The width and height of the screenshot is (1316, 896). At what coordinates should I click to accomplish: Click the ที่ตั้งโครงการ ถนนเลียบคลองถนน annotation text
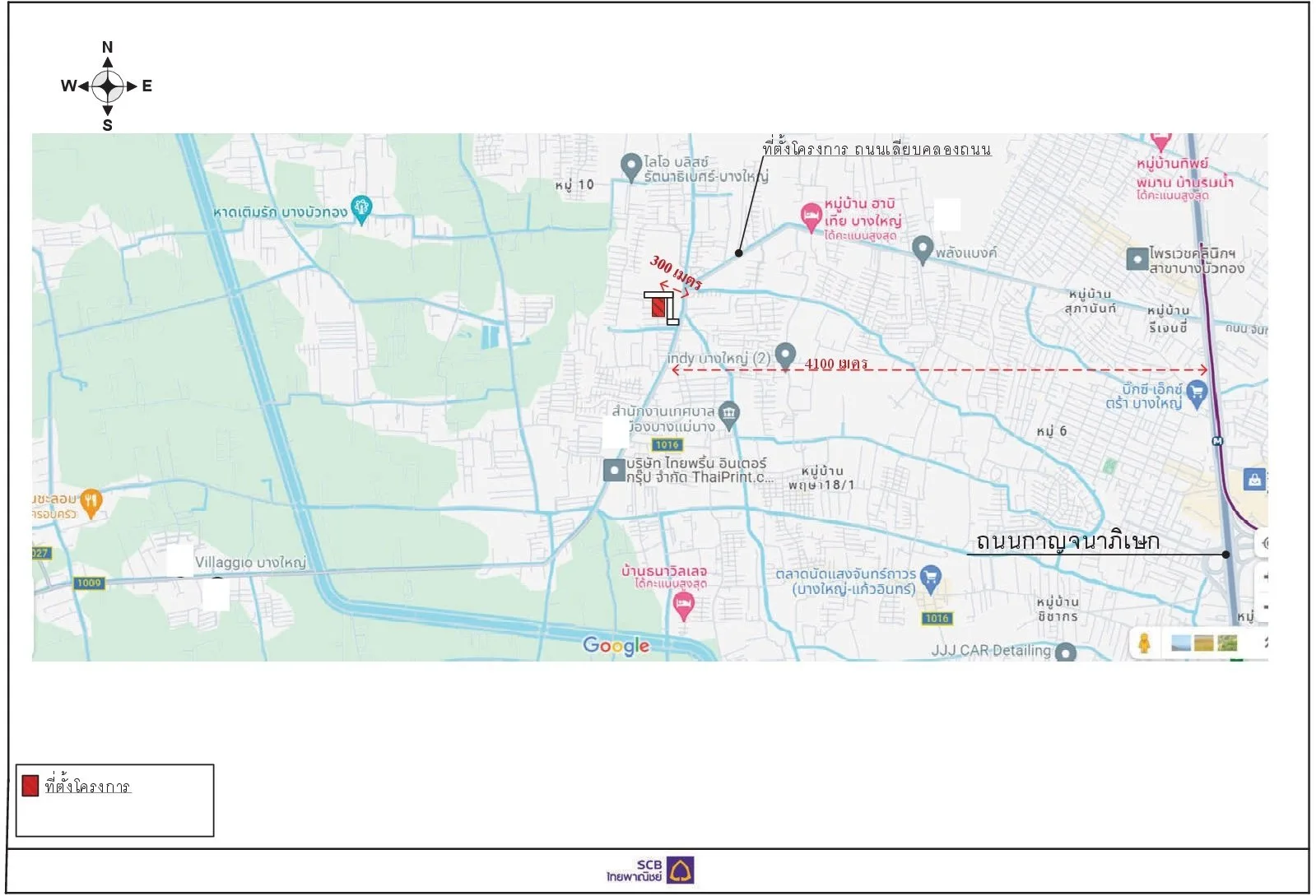tap(877, 149)
